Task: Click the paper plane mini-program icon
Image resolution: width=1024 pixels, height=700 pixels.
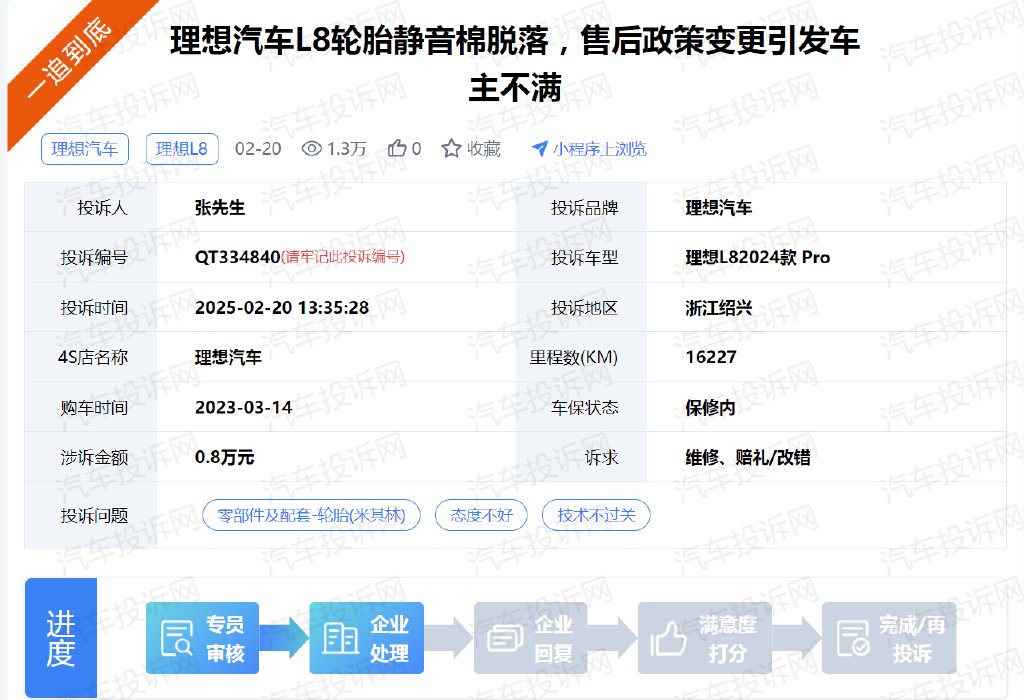Action: click(x=539, y=149)
